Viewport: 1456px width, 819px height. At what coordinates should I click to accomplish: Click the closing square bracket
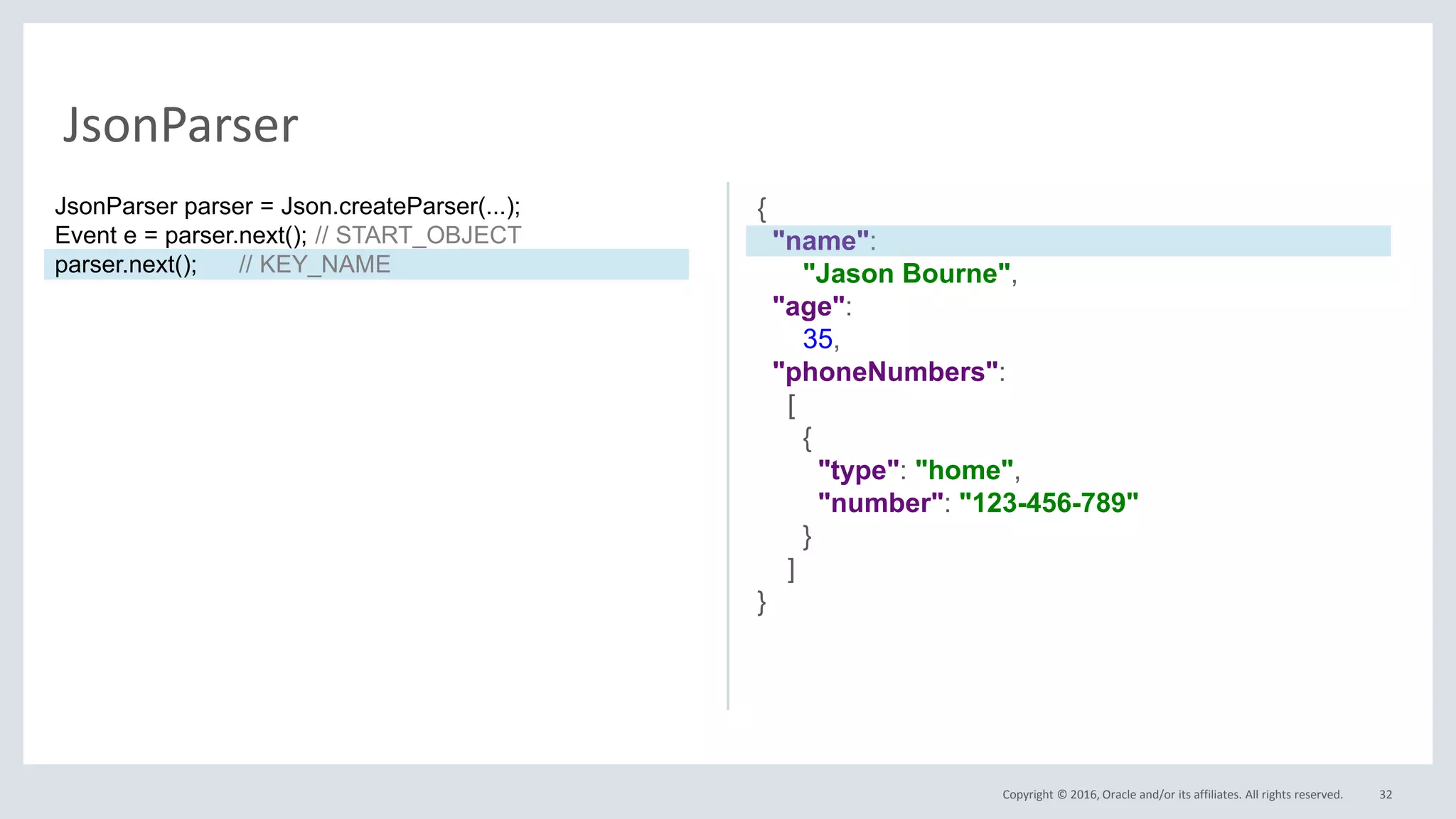(791, 569)
